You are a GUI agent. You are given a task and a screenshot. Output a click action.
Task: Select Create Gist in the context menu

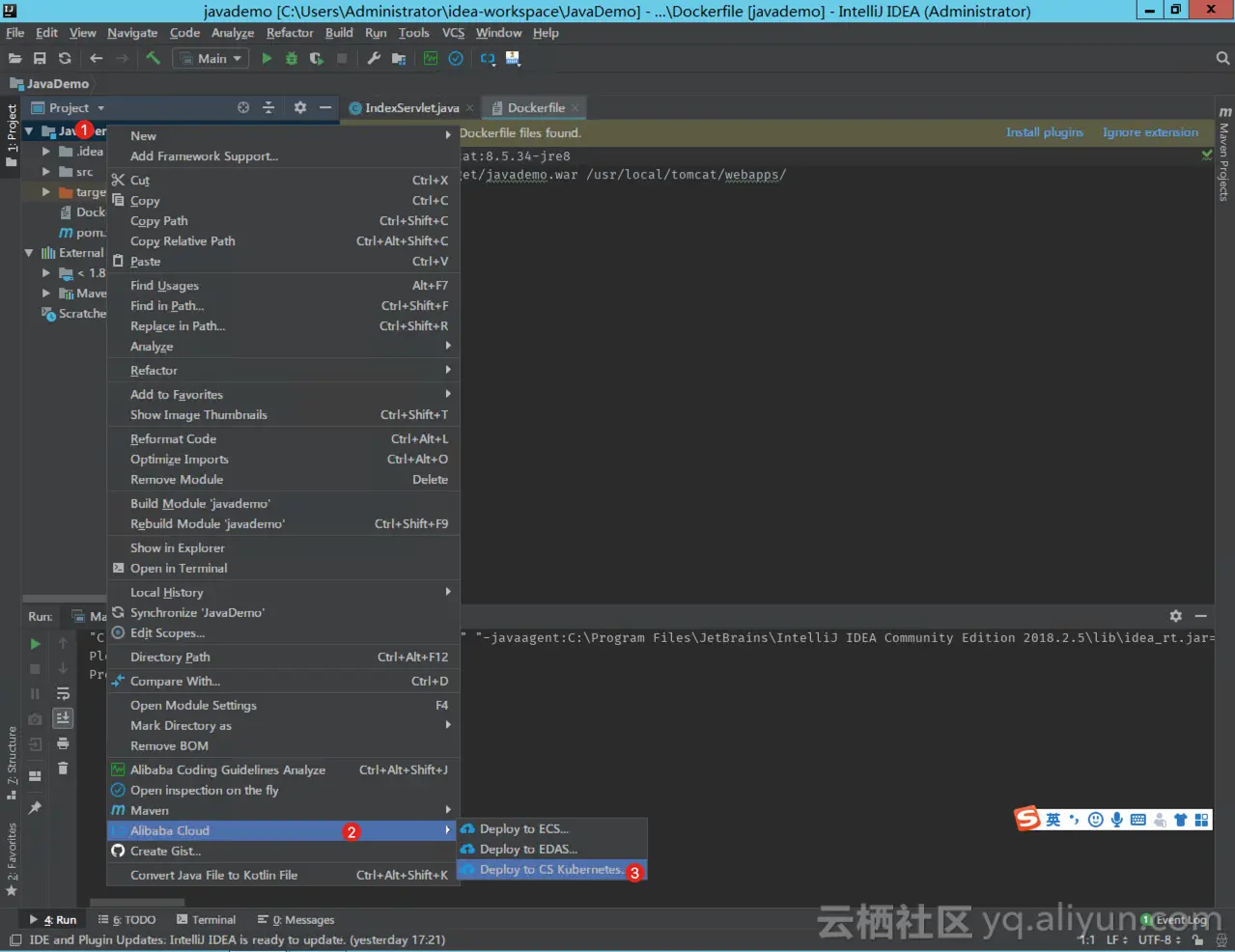click(283, 852)
